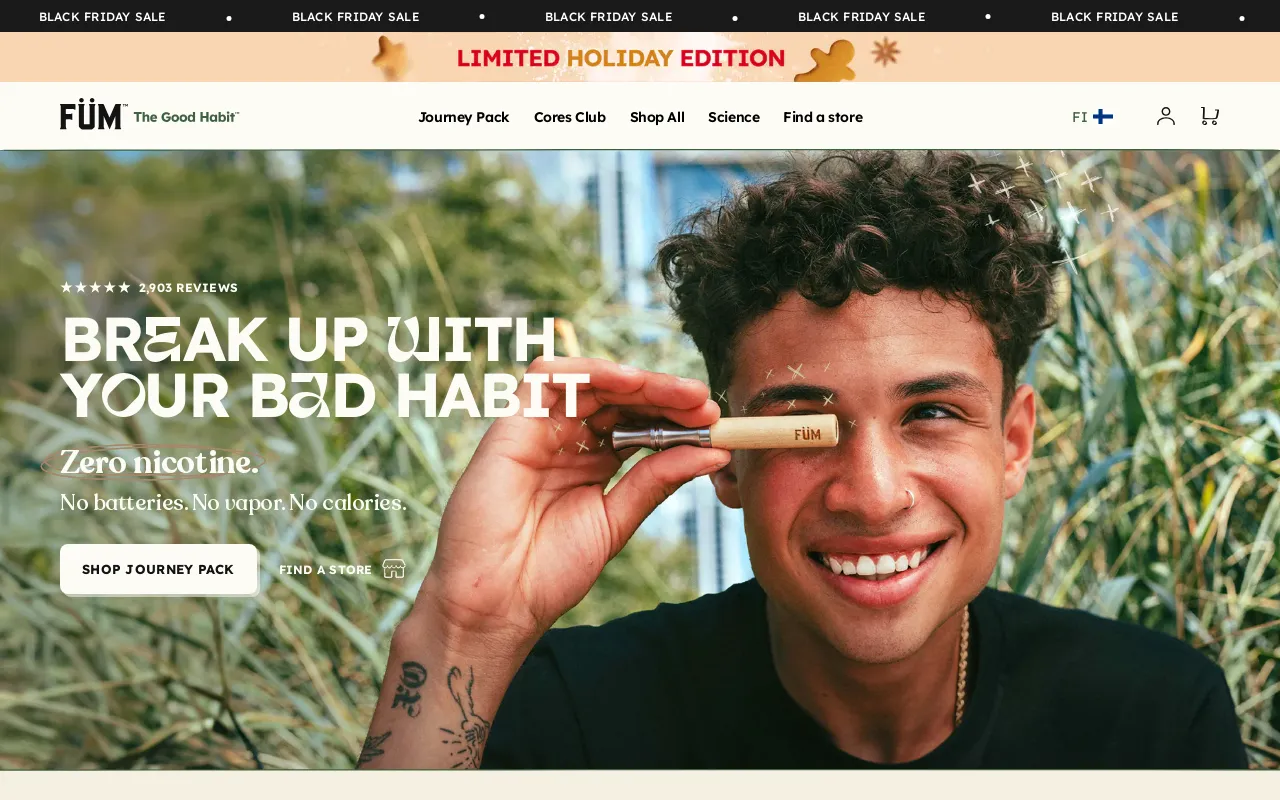Click the Limited Holiday Edition banner
The height and width of the screenshot is (800, 1280).
(621, 58)
